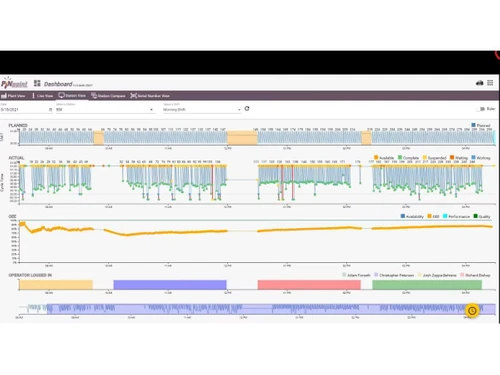The height and width of the screenshot is (375, 500).
Task: Toggle Adam Forseth in operator legend
Action: point(356,275)
